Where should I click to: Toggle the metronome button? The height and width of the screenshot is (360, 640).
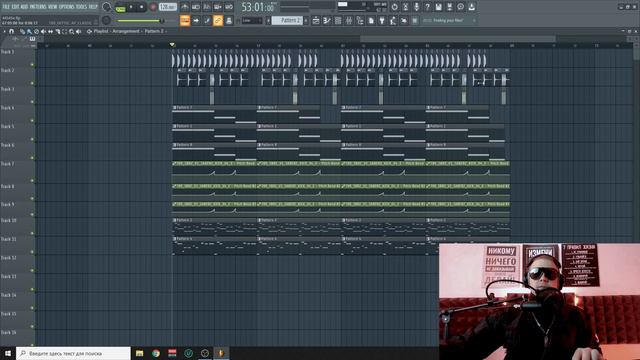[185, 7]
